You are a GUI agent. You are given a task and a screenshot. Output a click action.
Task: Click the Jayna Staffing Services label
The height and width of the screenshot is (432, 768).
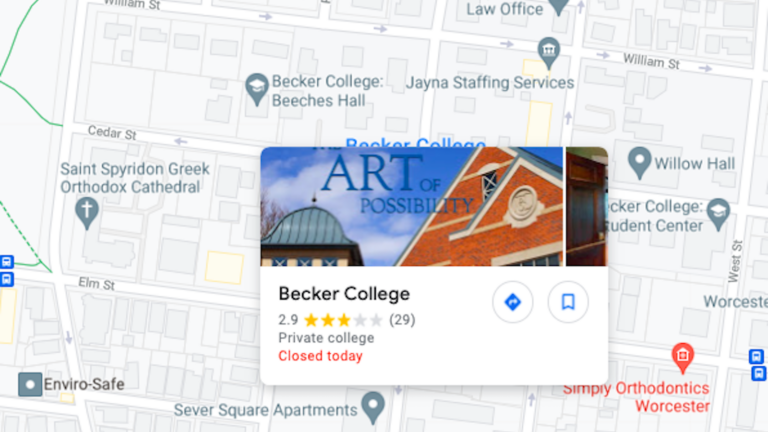490,83
